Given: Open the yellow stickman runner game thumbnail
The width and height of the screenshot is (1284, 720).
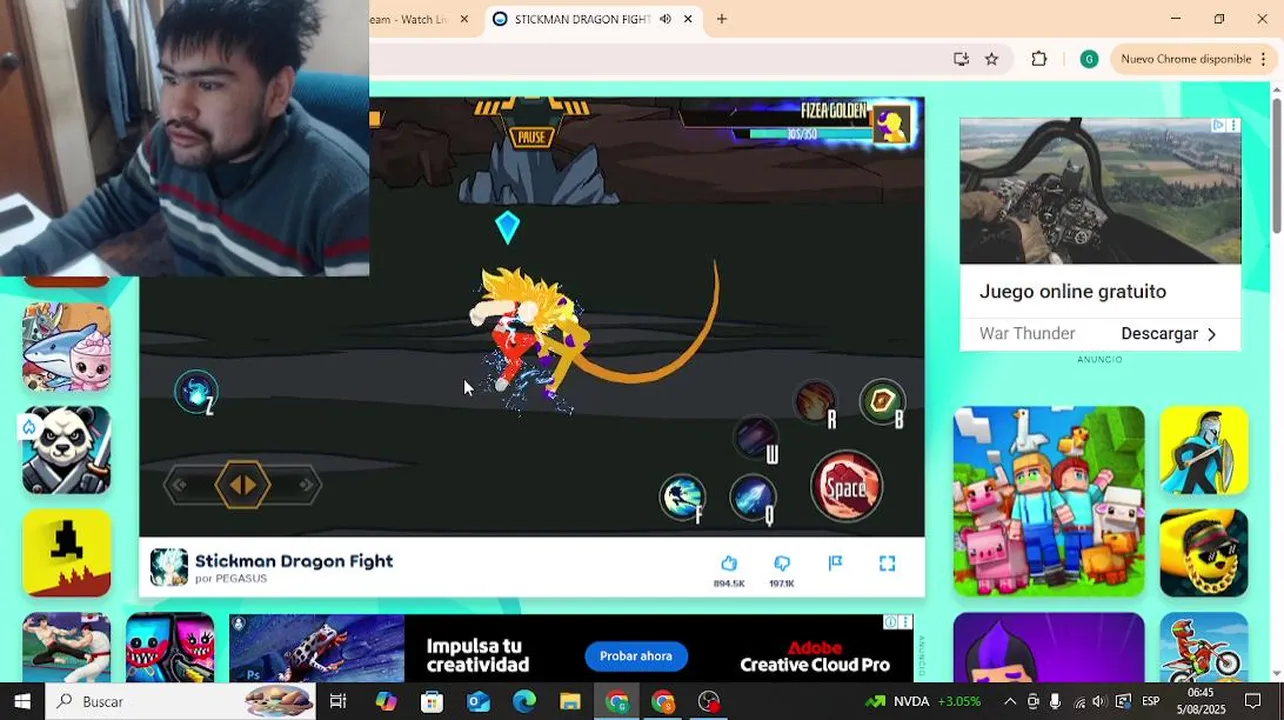Looking at the screenshot, I should (x=67, y=553).
